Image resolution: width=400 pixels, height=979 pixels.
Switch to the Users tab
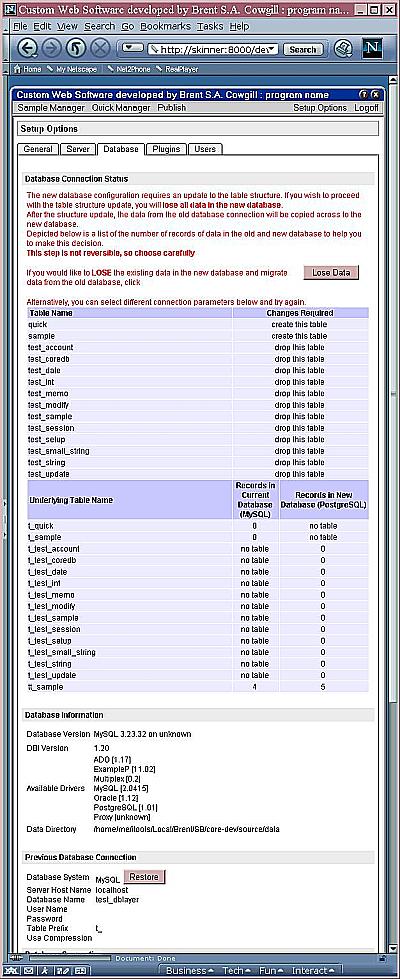coord(205,149)
